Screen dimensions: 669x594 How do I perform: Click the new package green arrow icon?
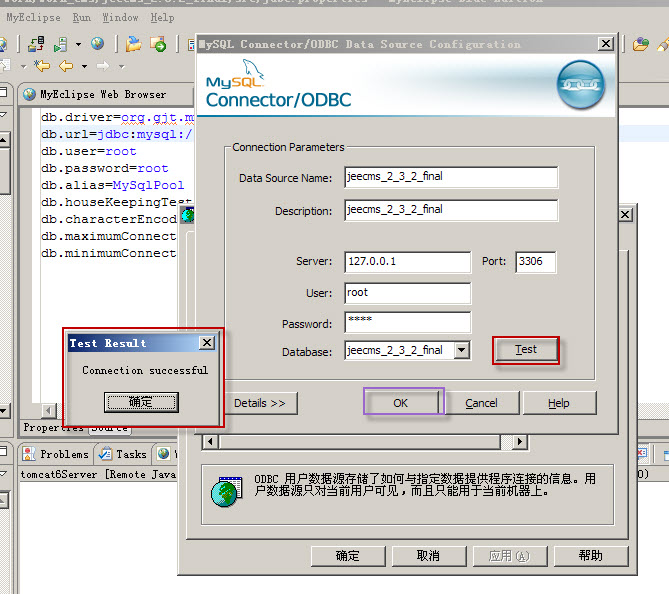(158, 44)
